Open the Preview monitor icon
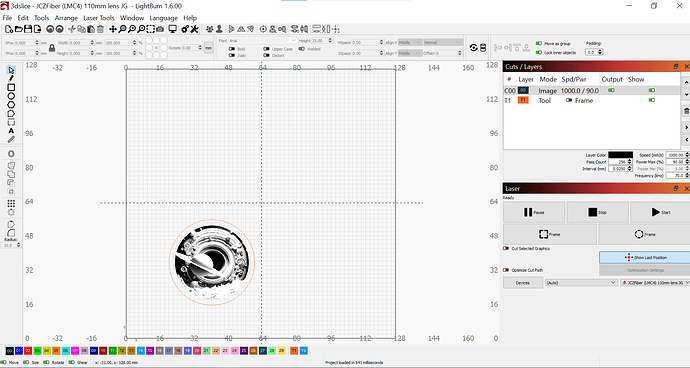This screenshot has width=690, height=368. pos(172,29)
